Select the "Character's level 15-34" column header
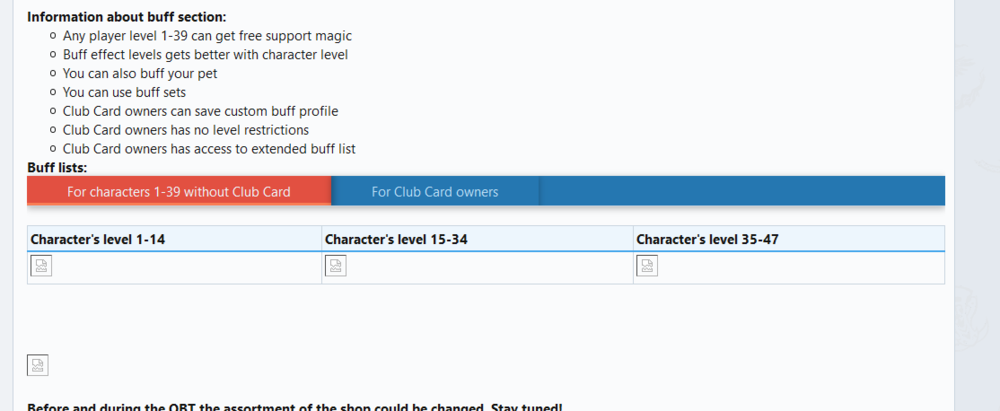 coord(396,240)
